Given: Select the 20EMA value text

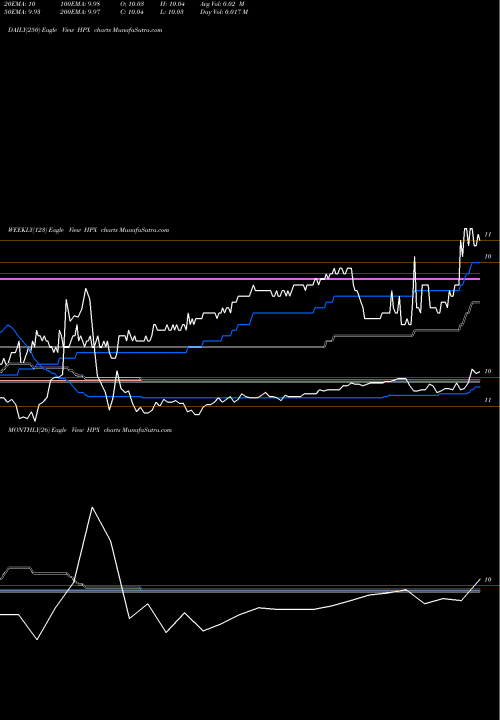Looking at the screenshot, I should (x=22, y=4).
